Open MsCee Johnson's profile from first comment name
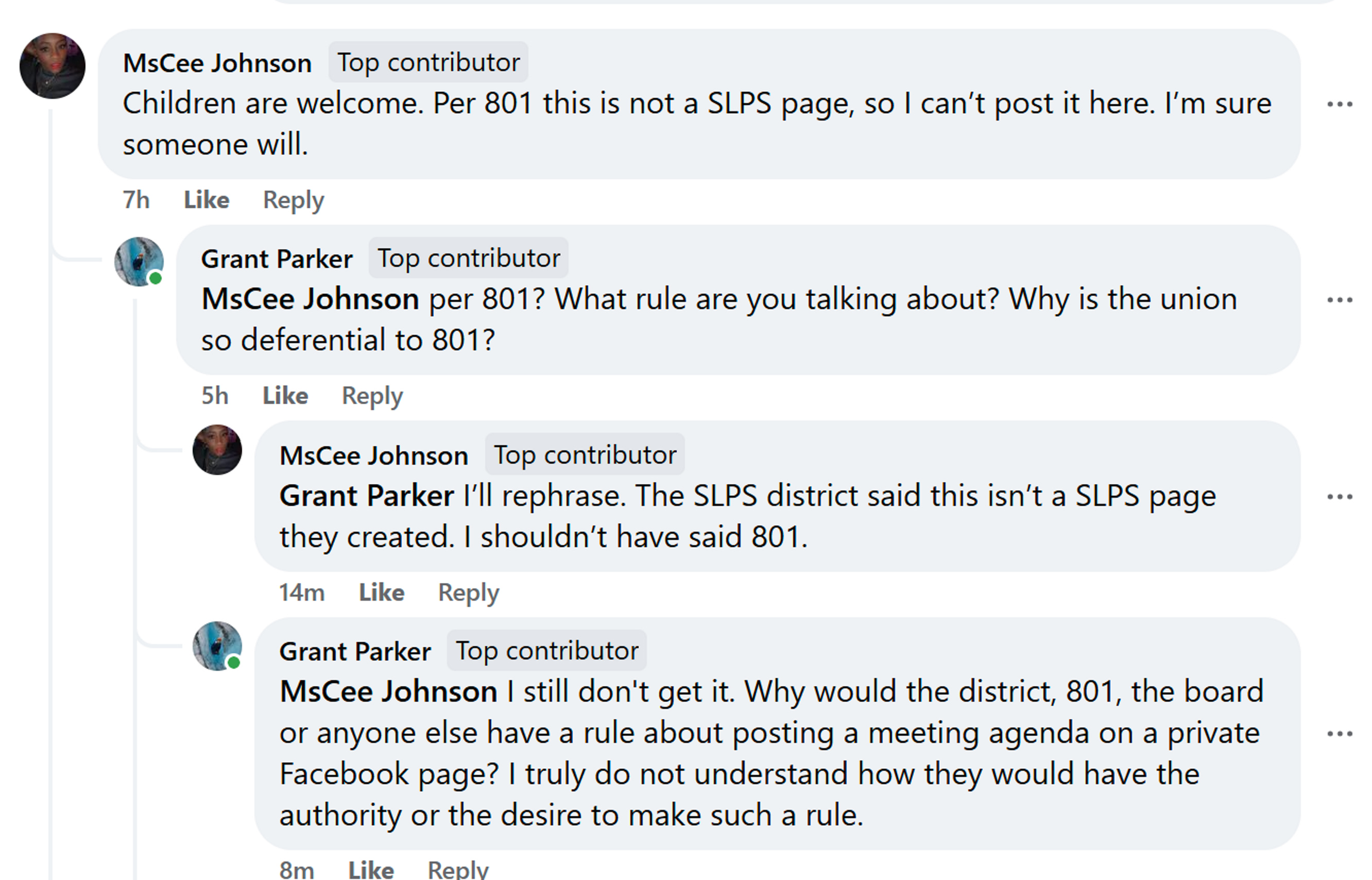The height and width of the screenshot is (880, 1372). click(x=217, y=63)
